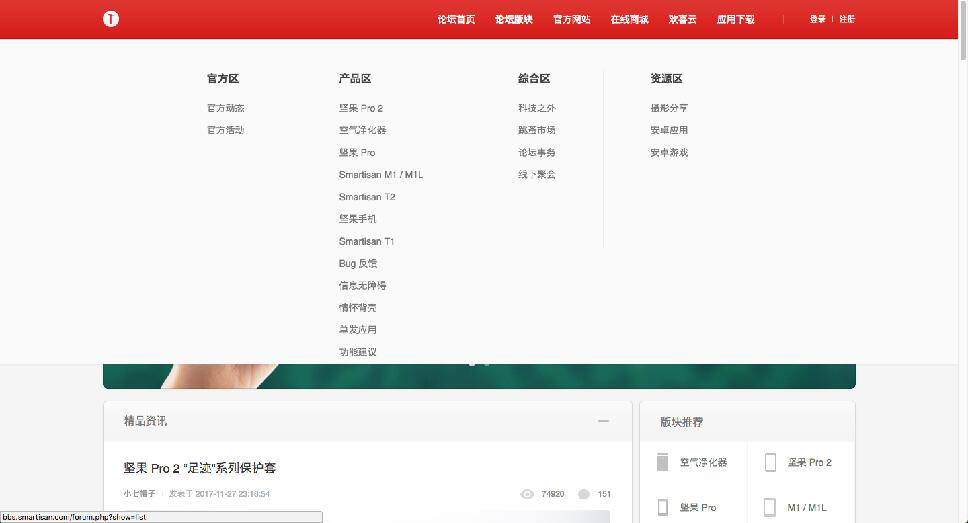Open 科技之外 under 综合区
The image size is (968, 523).
(536, 108)
